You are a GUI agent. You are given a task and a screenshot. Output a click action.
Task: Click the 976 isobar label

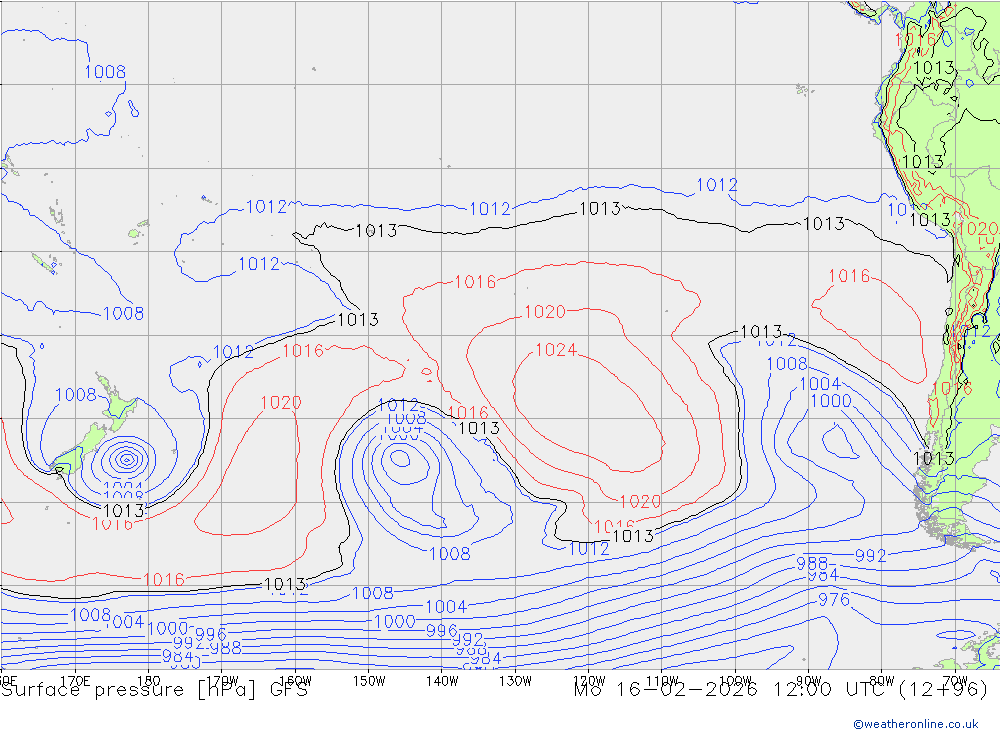(833, 599)
